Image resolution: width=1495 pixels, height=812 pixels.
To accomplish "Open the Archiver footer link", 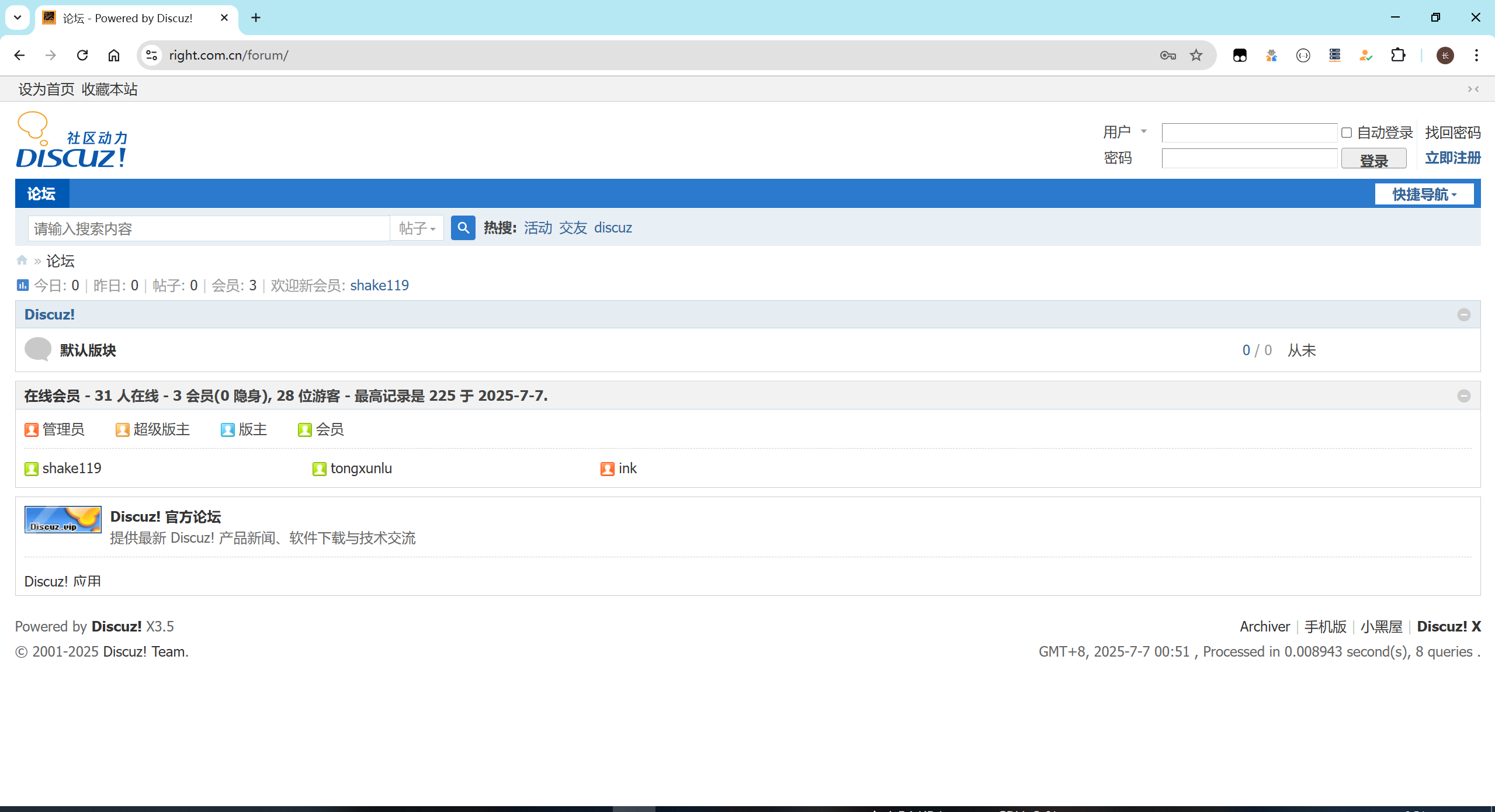I will 1265,627.
